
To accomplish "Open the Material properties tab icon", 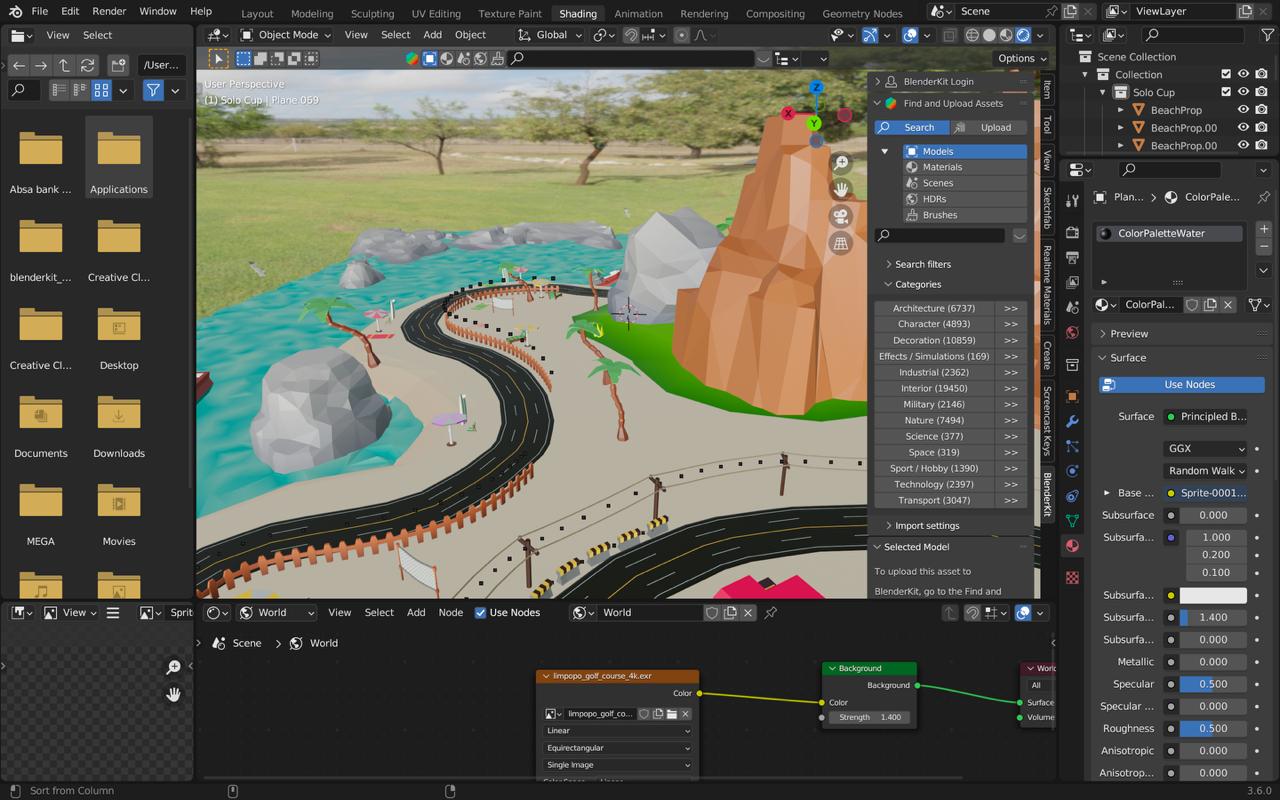I will tap(1072, 546).
